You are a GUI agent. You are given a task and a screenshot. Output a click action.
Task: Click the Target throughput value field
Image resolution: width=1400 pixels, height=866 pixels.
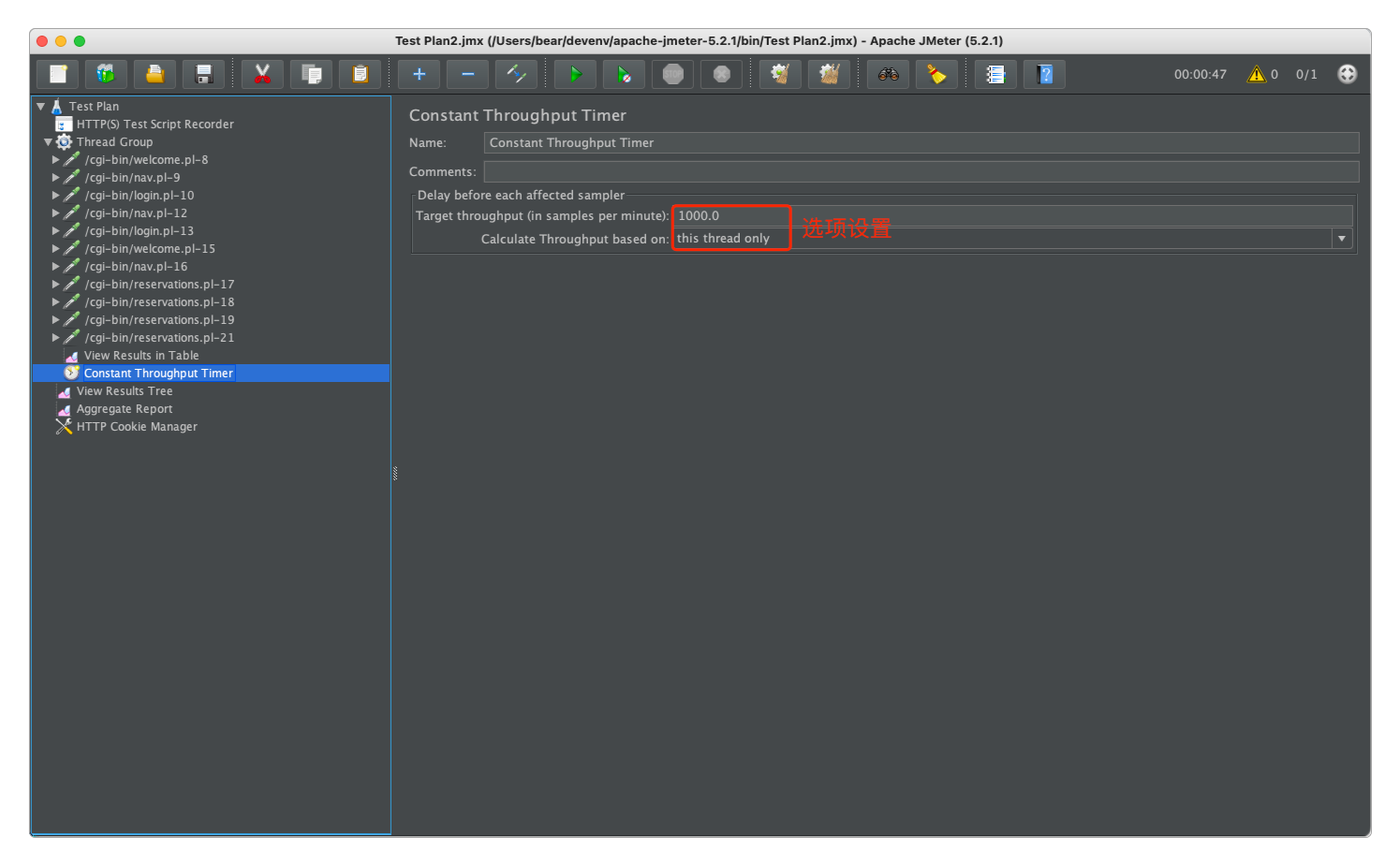coord(1012,216)
